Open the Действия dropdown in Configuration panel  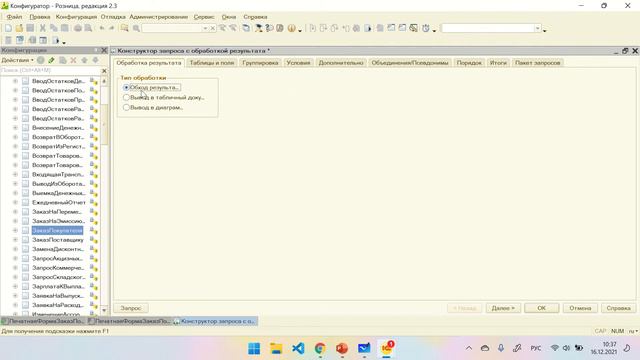[x=18, y=60]
